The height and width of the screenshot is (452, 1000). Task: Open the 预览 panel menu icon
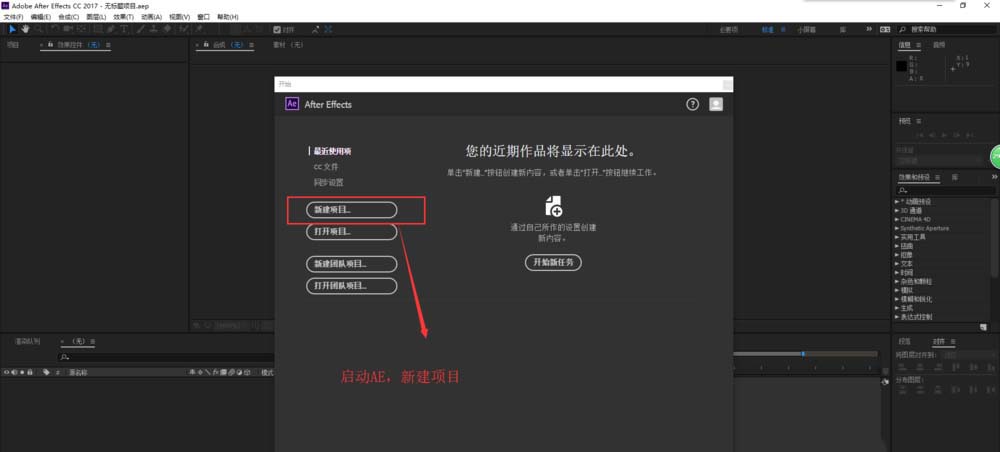pos(918,121)
